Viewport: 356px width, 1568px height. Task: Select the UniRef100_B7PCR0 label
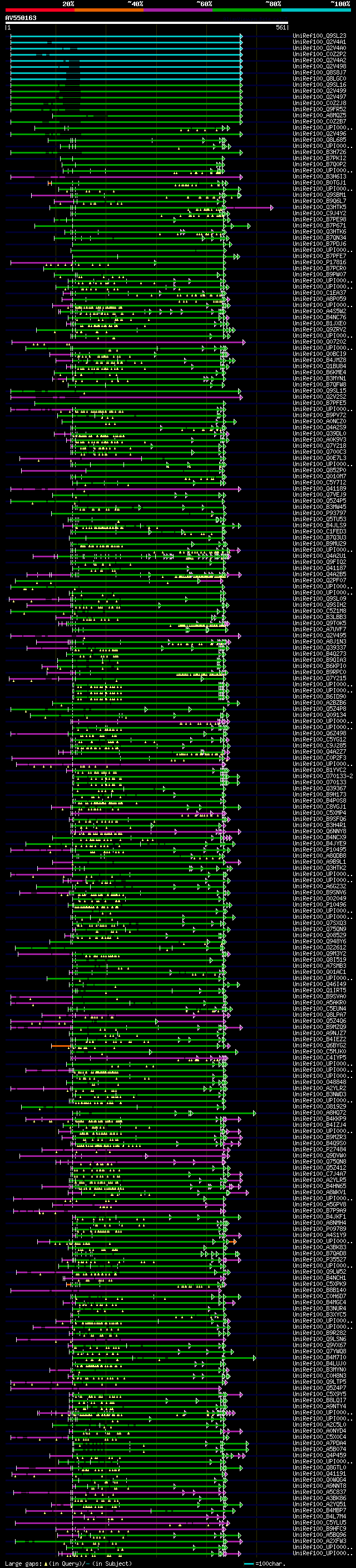point(319,269)
